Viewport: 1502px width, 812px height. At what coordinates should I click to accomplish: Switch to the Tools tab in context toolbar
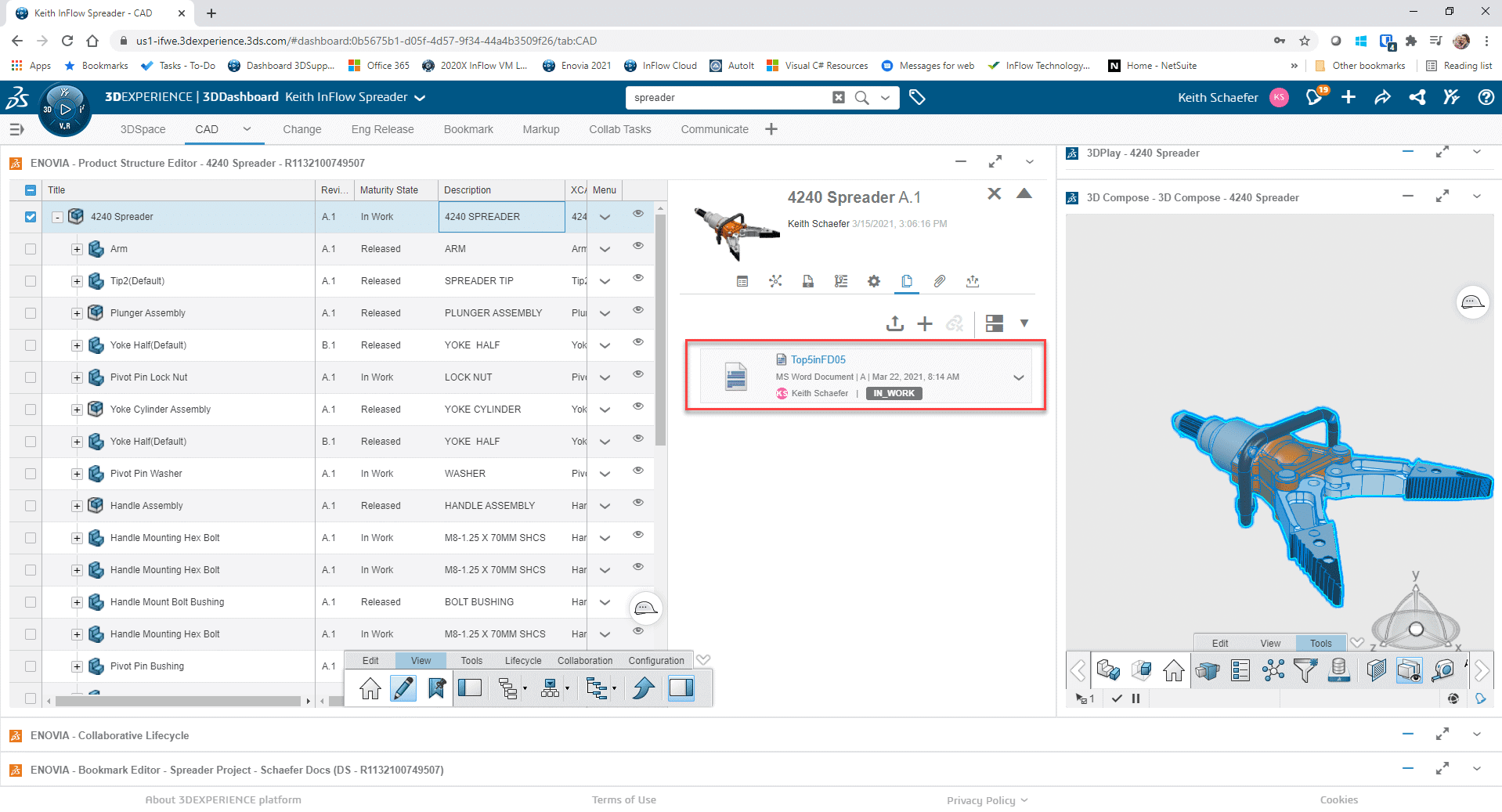[471, 661]
